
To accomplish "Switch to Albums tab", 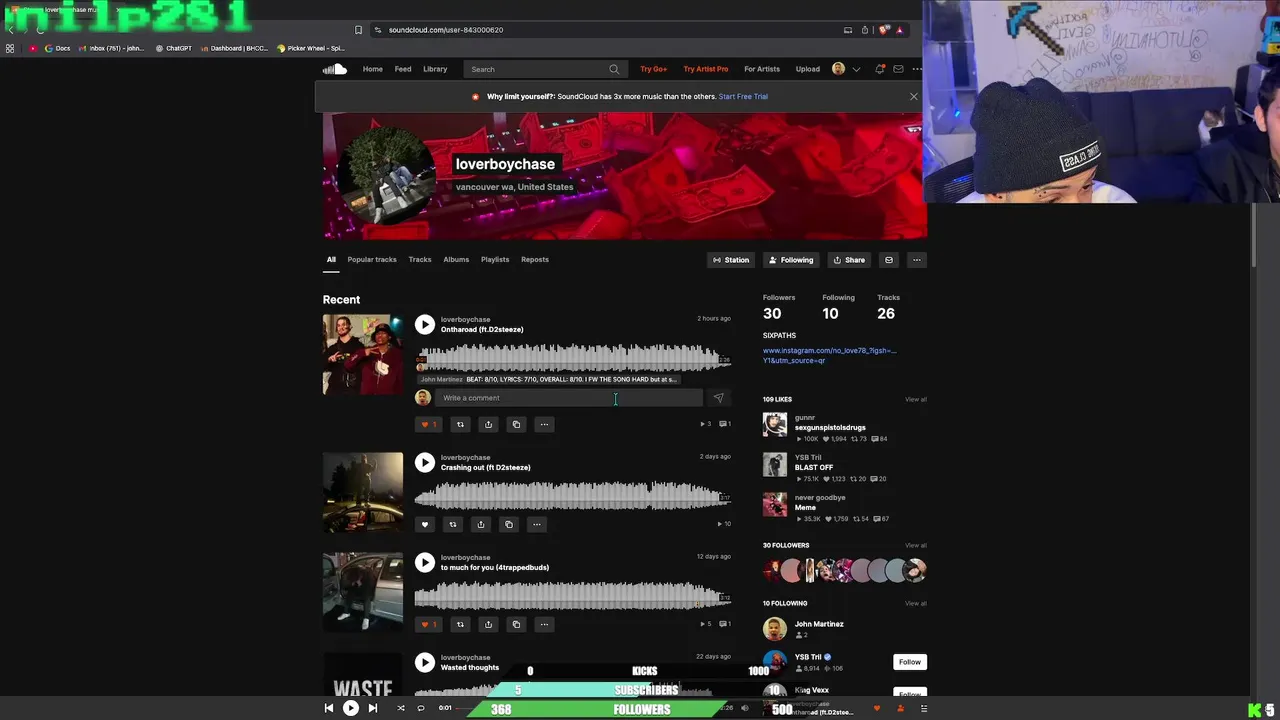I will [x=455, y=260].
